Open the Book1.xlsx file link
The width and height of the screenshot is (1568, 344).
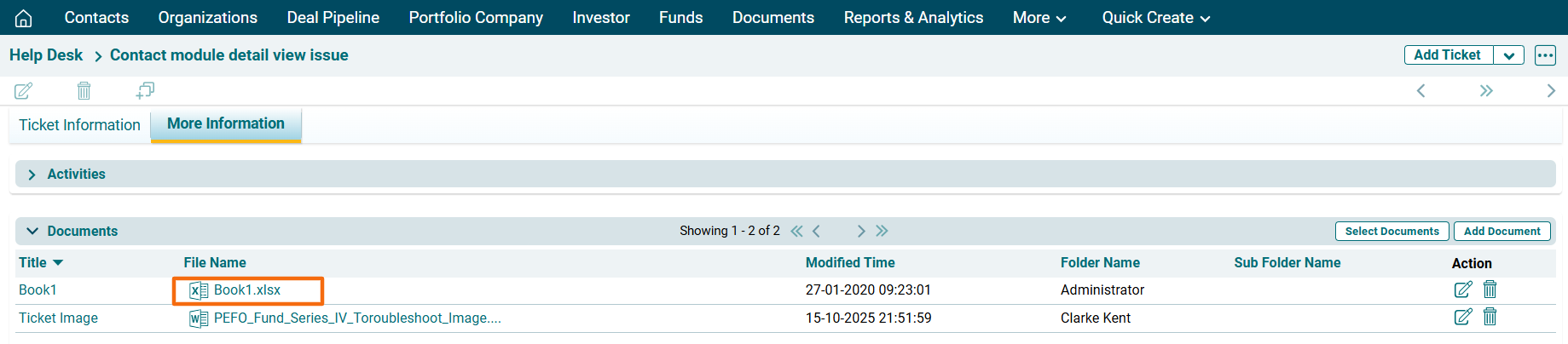(246, 290)
